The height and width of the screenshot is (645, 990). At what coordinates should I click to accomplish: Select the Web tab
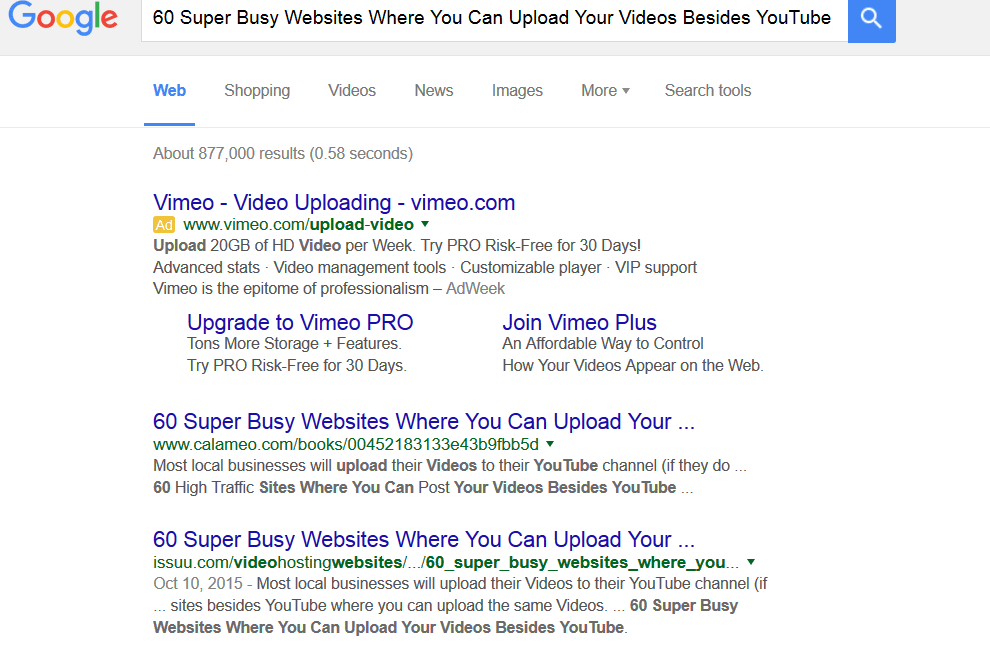(x=169, y=90)
